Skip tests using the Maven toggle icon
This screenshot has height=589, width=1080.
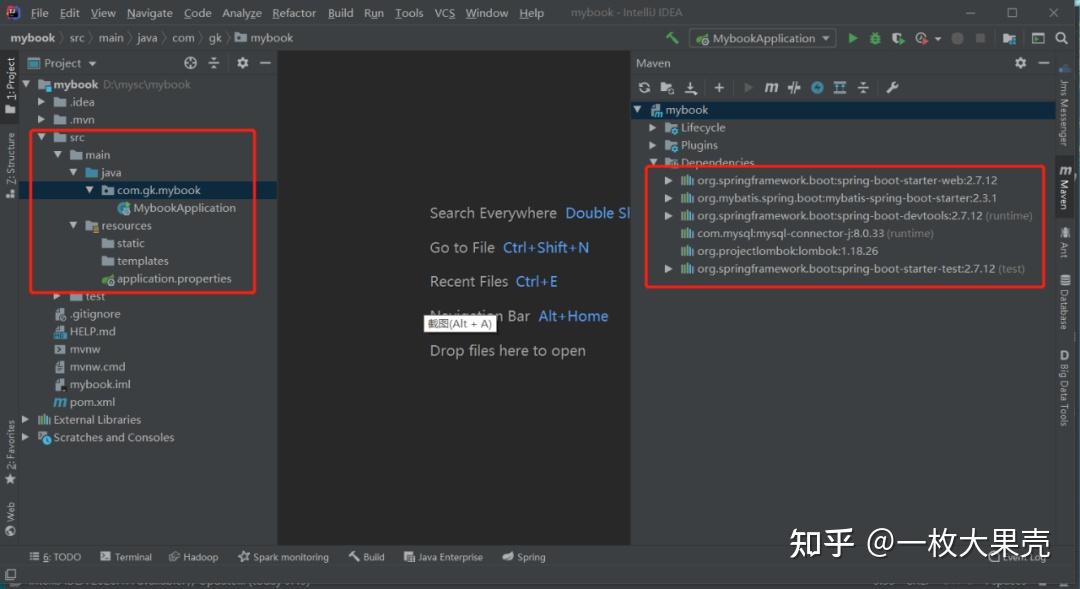pos(793,87)
